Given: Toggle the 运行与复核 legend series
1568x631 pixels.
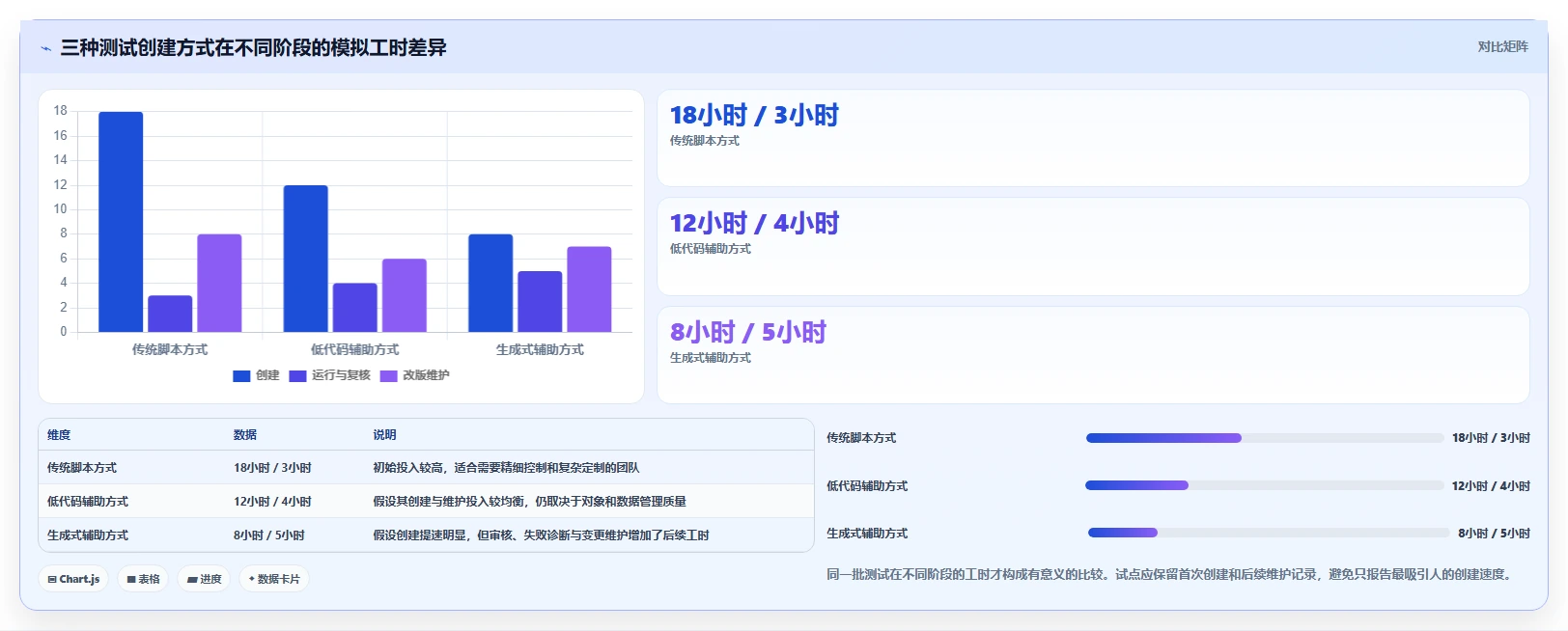Looking at the screenshot, I should [x=329, y=375].
